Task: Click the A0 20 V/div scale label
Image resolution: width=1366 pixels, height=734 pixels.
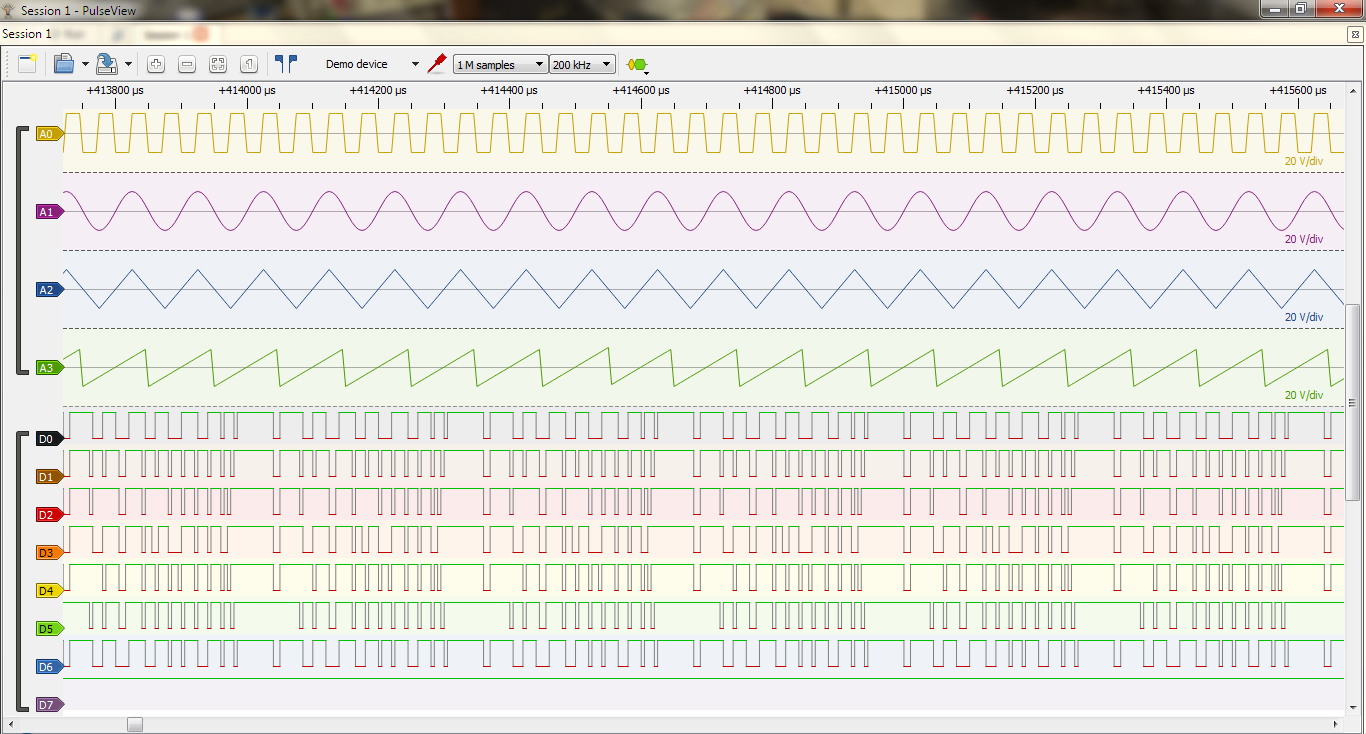Action: tap(1303, 160)
